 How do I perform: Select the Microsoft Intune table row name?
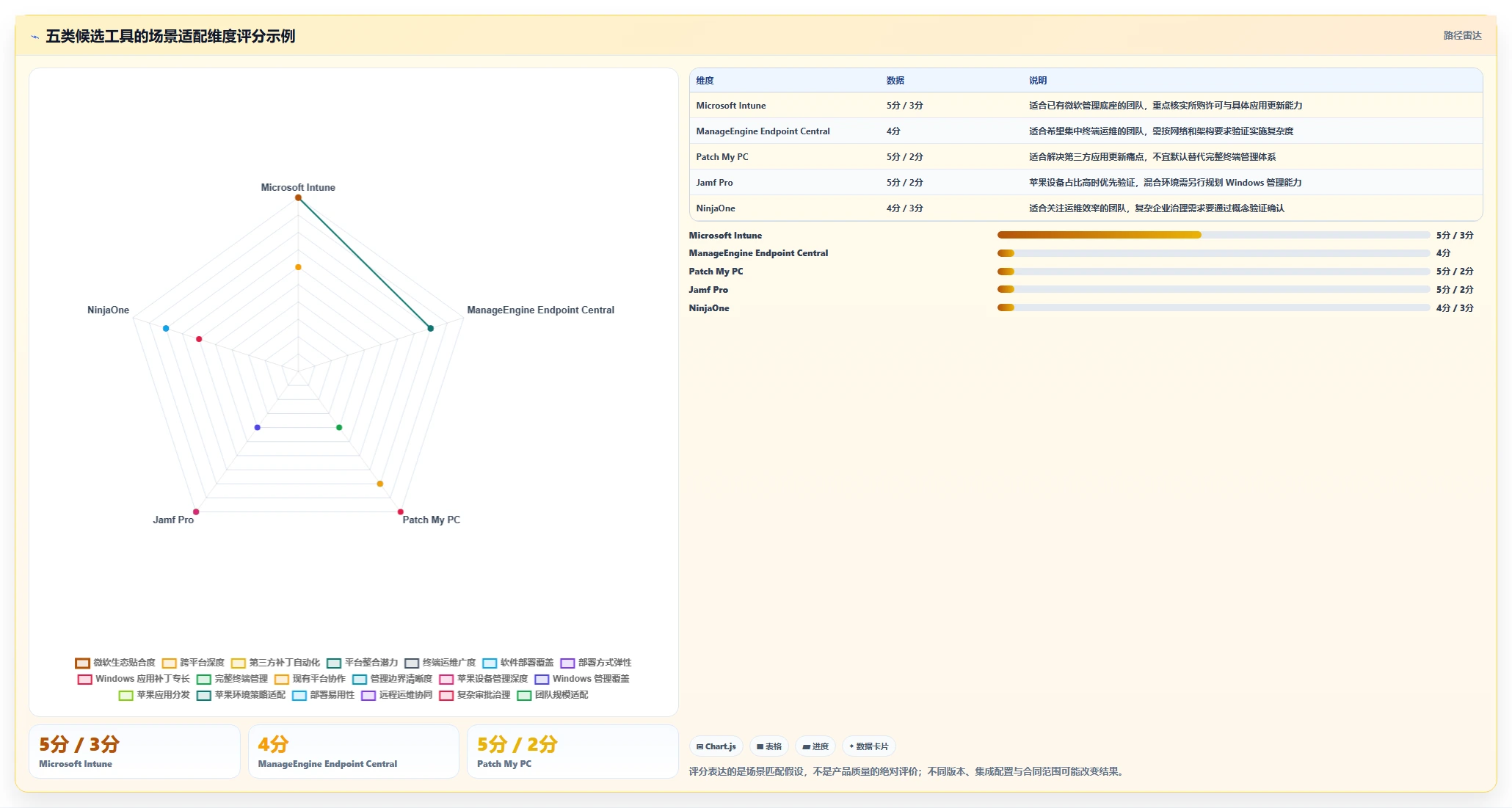point(730,106)
